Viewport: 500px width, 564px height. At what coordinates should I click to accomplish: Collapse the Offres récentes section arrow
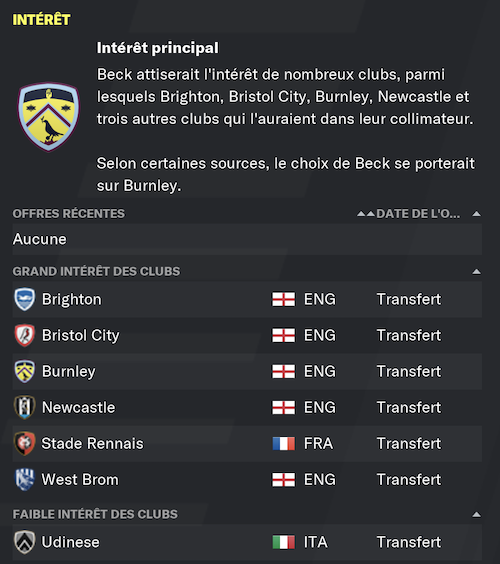[476, 214]
